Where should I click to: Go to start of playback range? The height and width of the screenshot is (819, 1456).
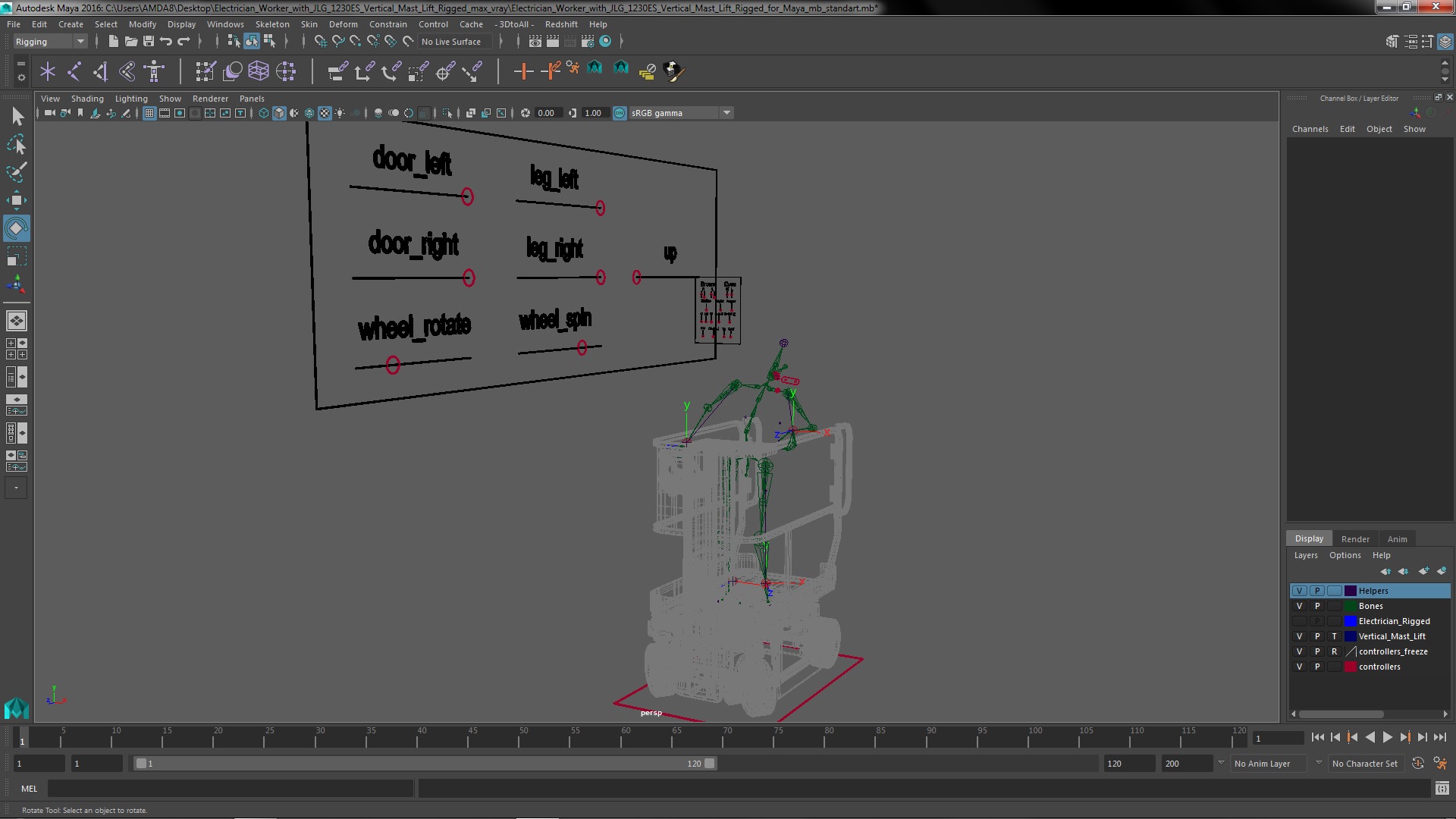pyautogui.click(x=1317, y=737)
